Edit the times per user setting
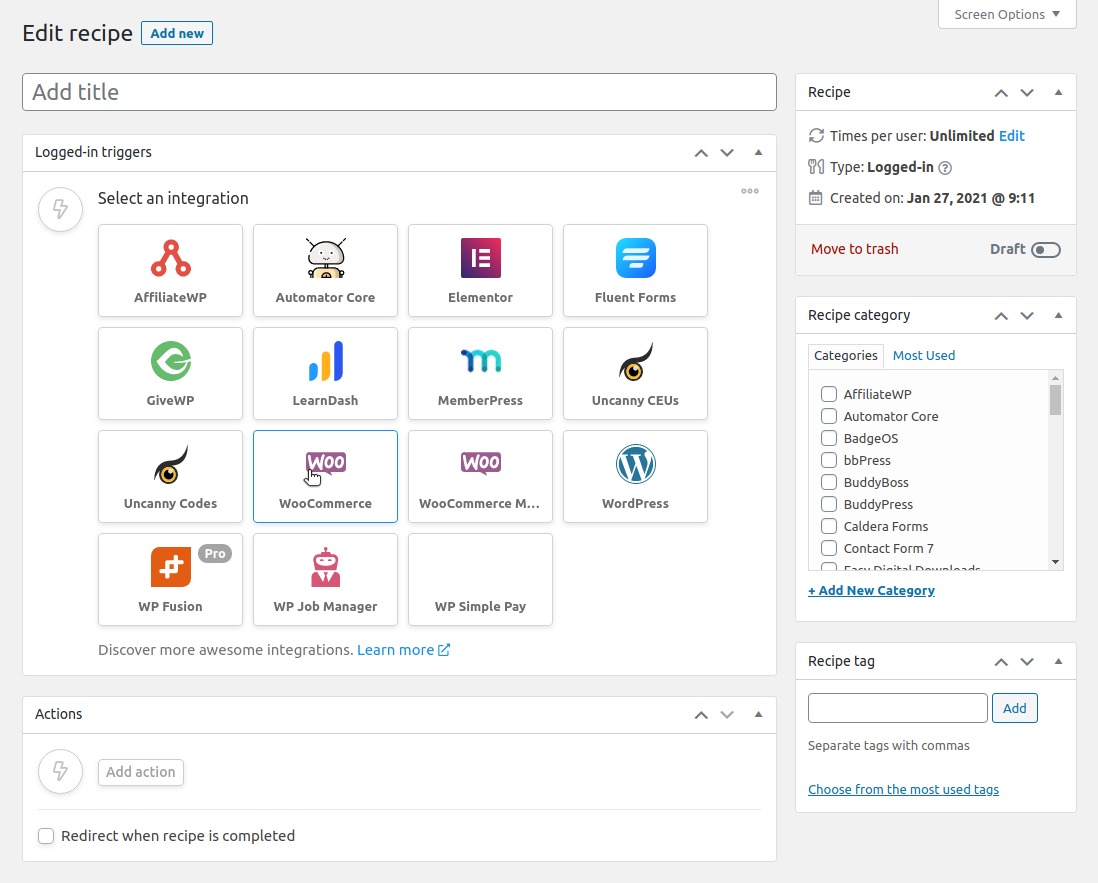This screenshot has width=1098, height=883. (x=1011, y=136)
